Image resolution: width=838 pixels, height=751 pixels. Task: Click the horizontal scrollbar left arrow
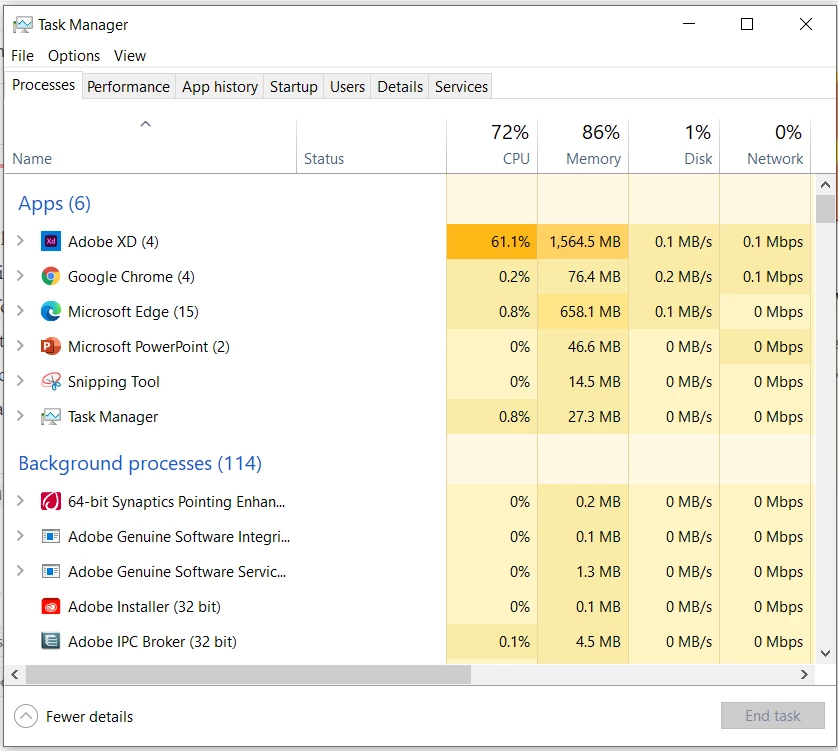coord(15,675)
